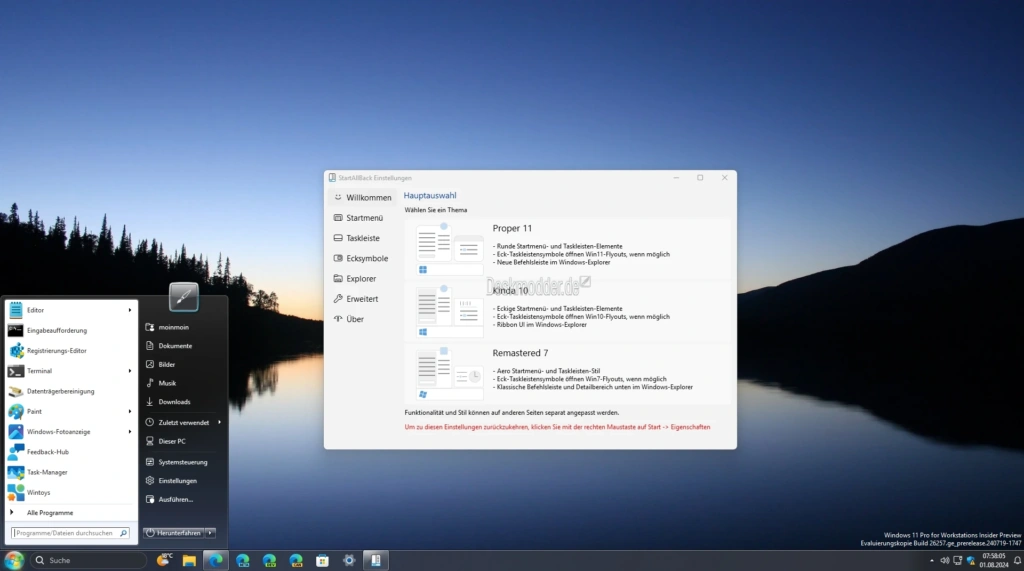Image resolution: width=1024 pixels, height=571 pixels.
Task: Click the Programme/Dateien durchsuchen search field
Action: (70, 533)
